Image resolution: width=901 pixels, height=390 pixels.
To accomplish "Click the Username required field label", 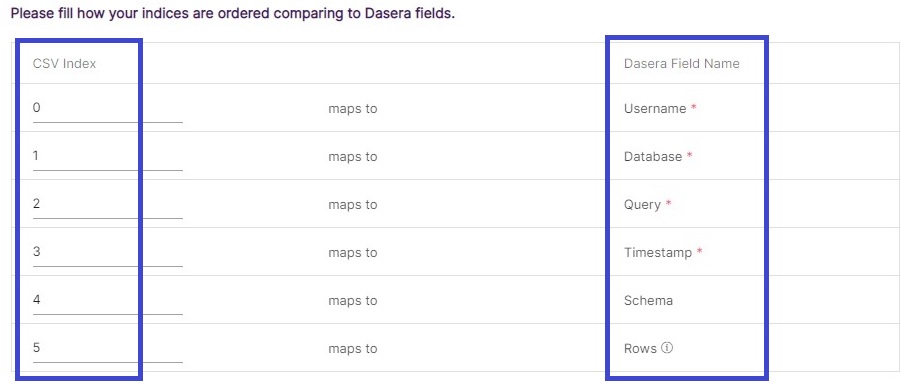I will pyautogui.click(x=655, y=109).
